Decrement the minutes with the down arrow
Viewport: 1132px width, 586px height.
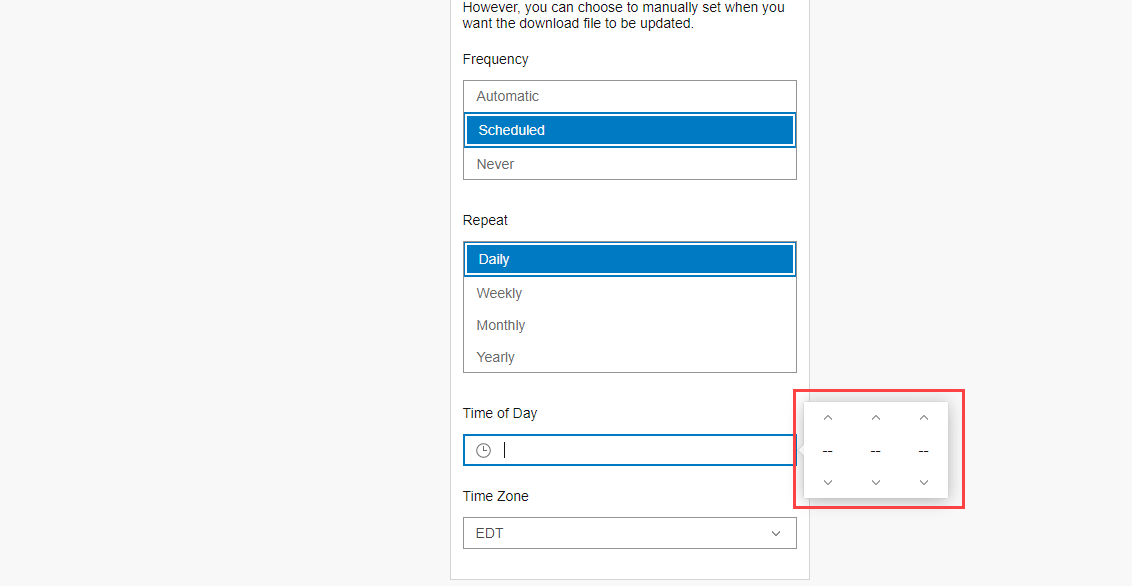coord(875,481)
